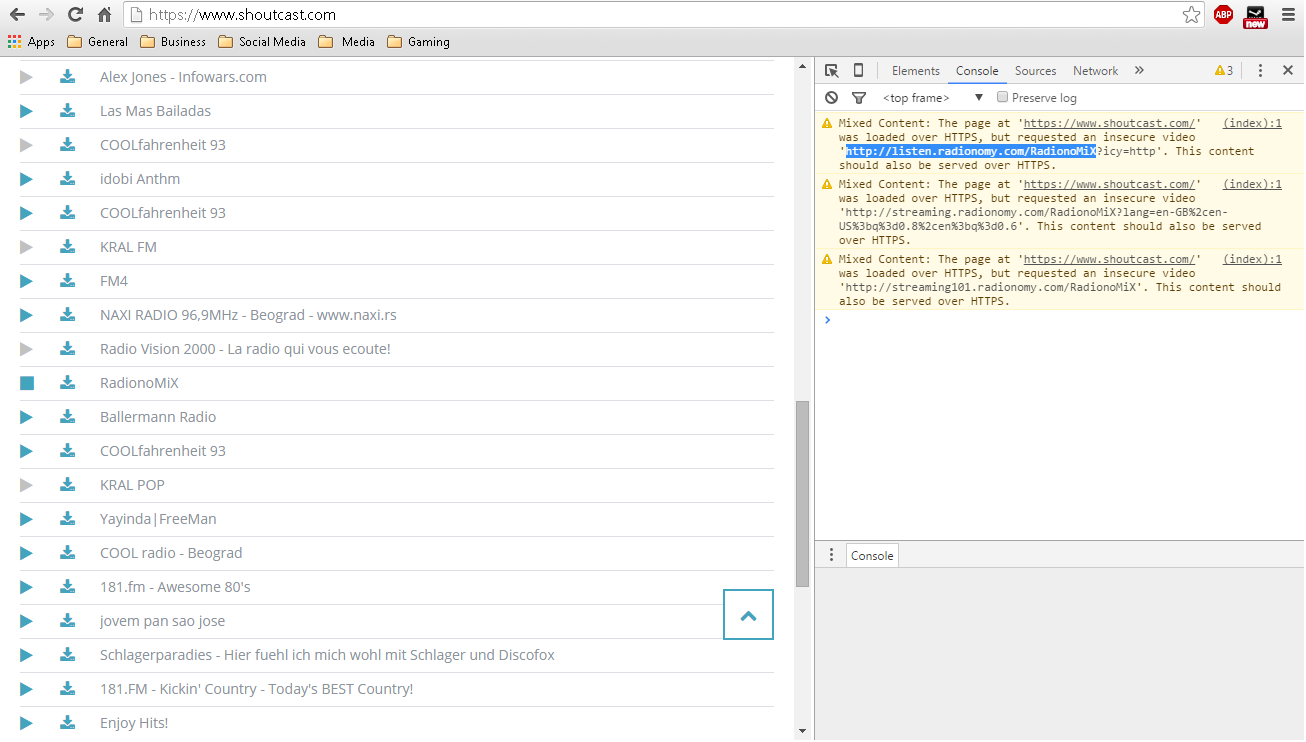Jump back to top of the station list
Screen dimensions: 1306x742
click(748, 615)
